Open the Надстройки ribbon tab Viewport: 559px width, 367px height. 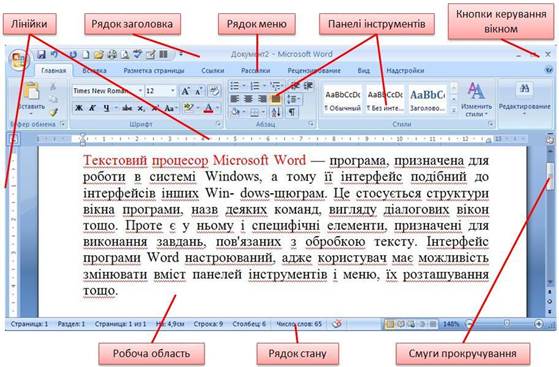[x=405, y=71]
